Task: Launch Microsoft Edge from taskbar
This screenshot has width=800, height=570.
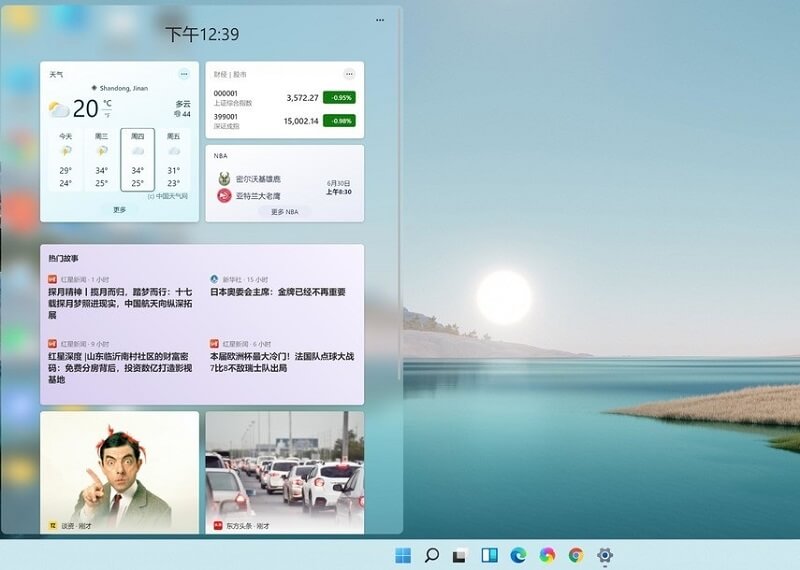Action: (x=518, y=555)
